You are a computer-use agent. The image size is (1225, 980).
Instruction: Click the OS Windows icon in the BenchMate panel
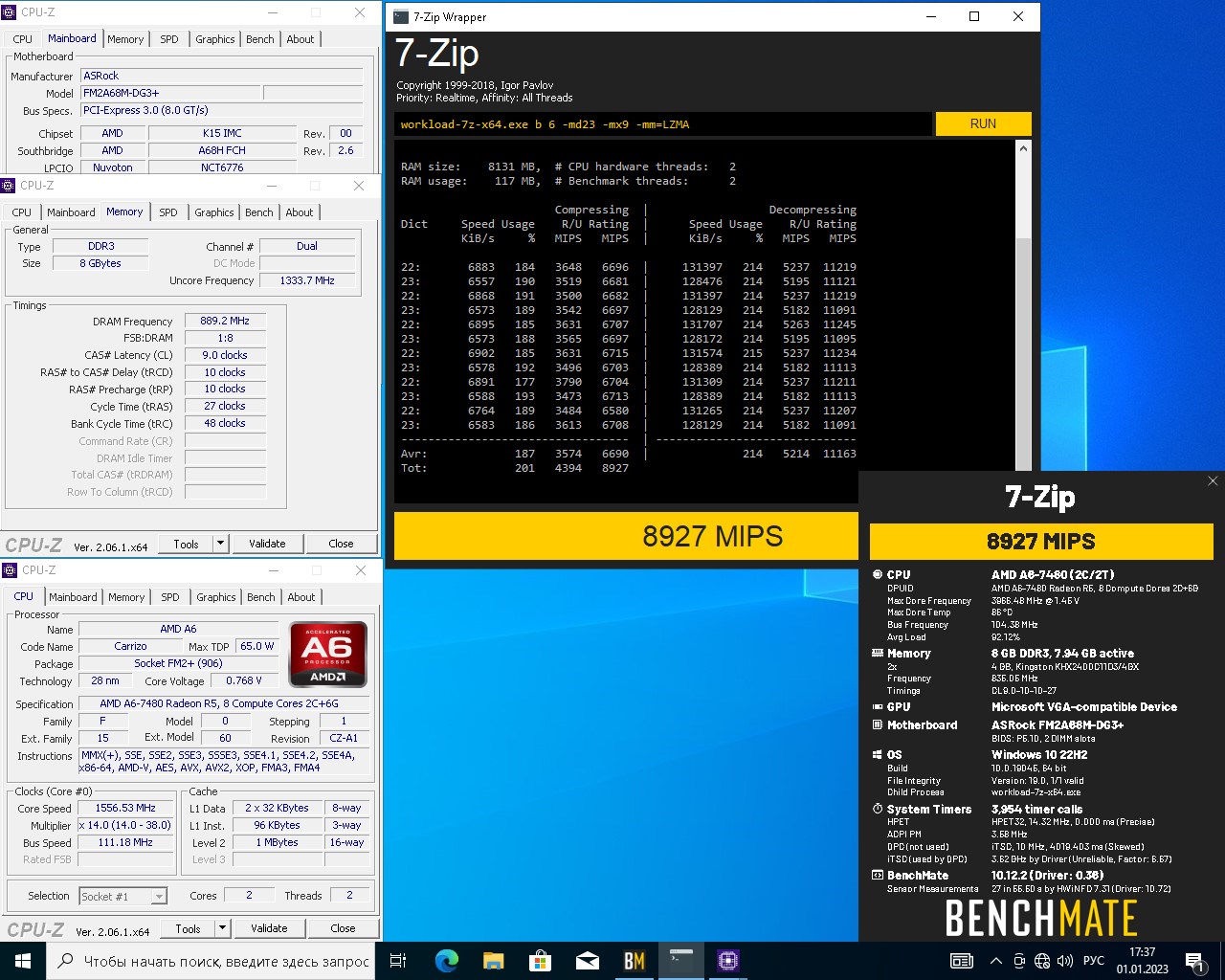coord(878,755)
